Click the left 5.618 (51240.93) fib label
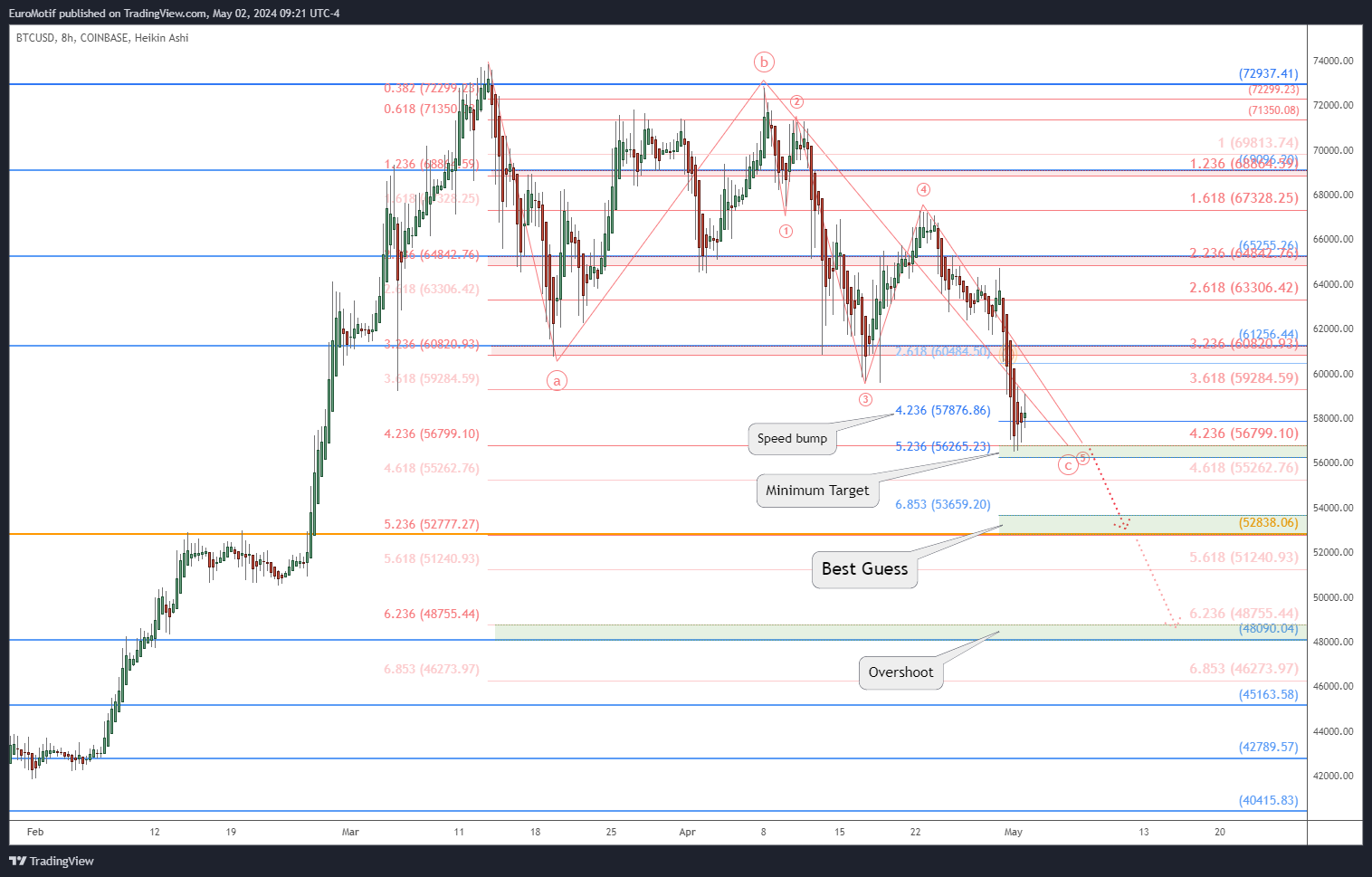Screen dimensions: 1372x877 coord(432,558)
